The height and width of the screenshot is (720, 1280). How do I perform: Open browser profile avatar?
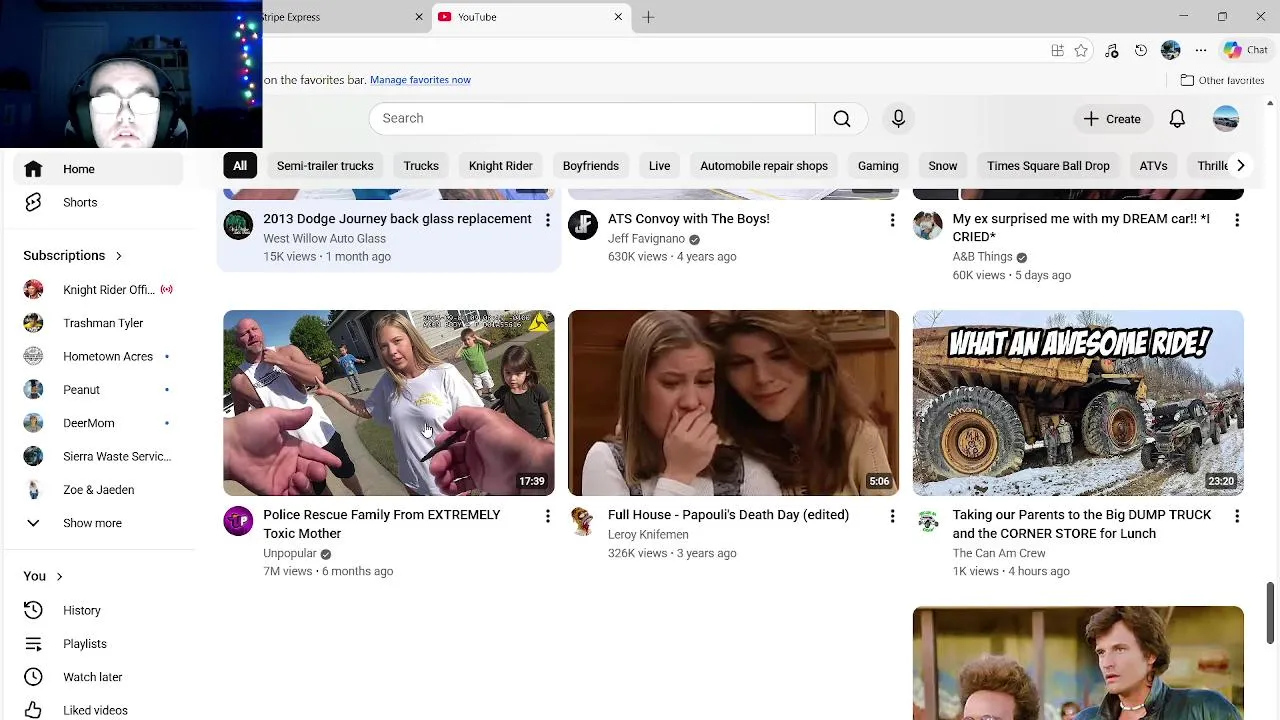pyautogui.click(x=1171, y=50)
